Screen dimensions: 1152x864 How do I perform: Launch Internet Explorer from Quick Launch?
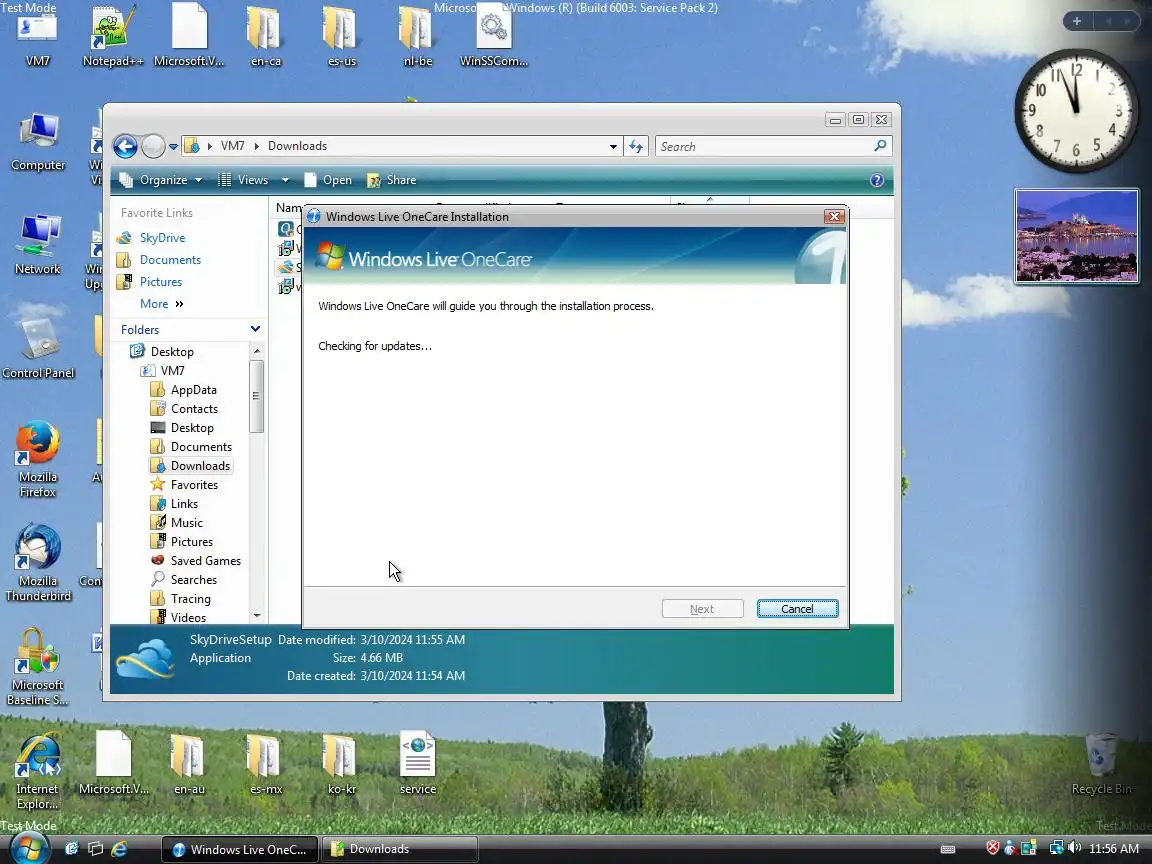[x=119, y=849]
